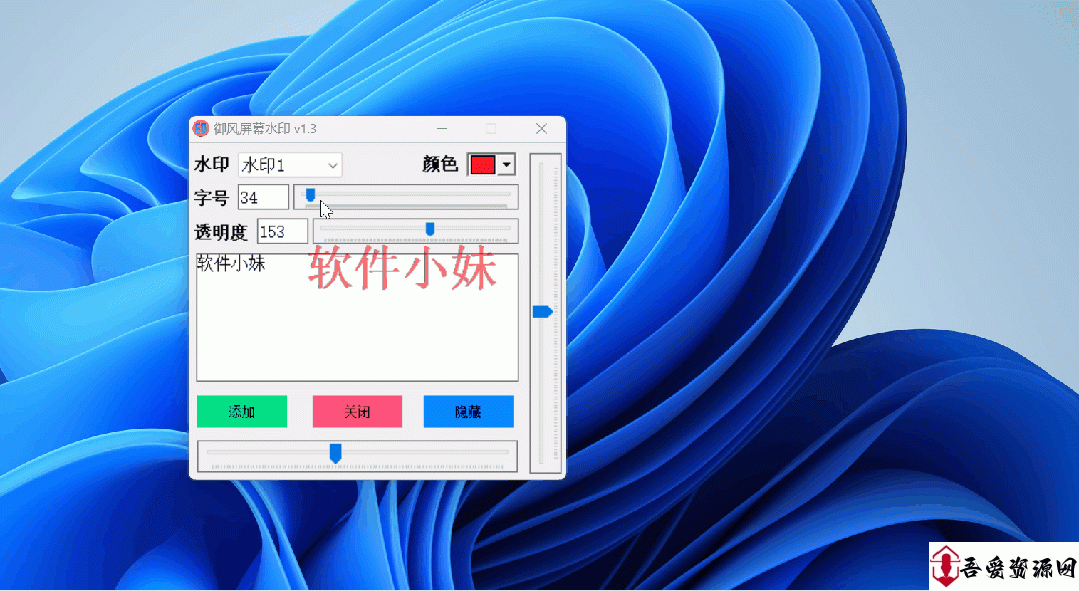This screenshot has width=1079, height=591.
Task: Click the 颜色 label
Action: tap(440, 164)
